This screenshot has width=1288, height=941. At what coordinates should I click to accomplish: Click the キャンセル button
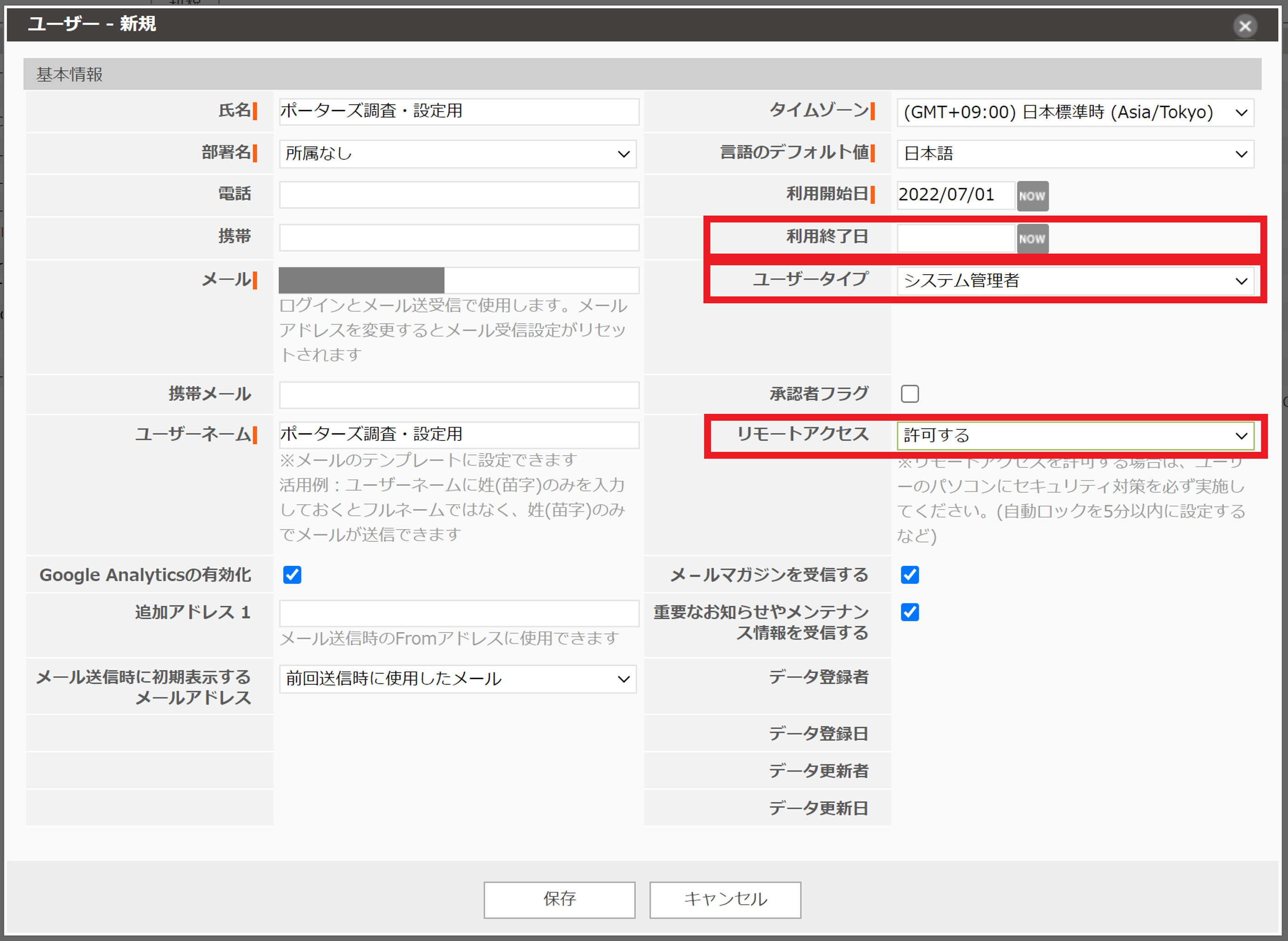coord(725,900)
